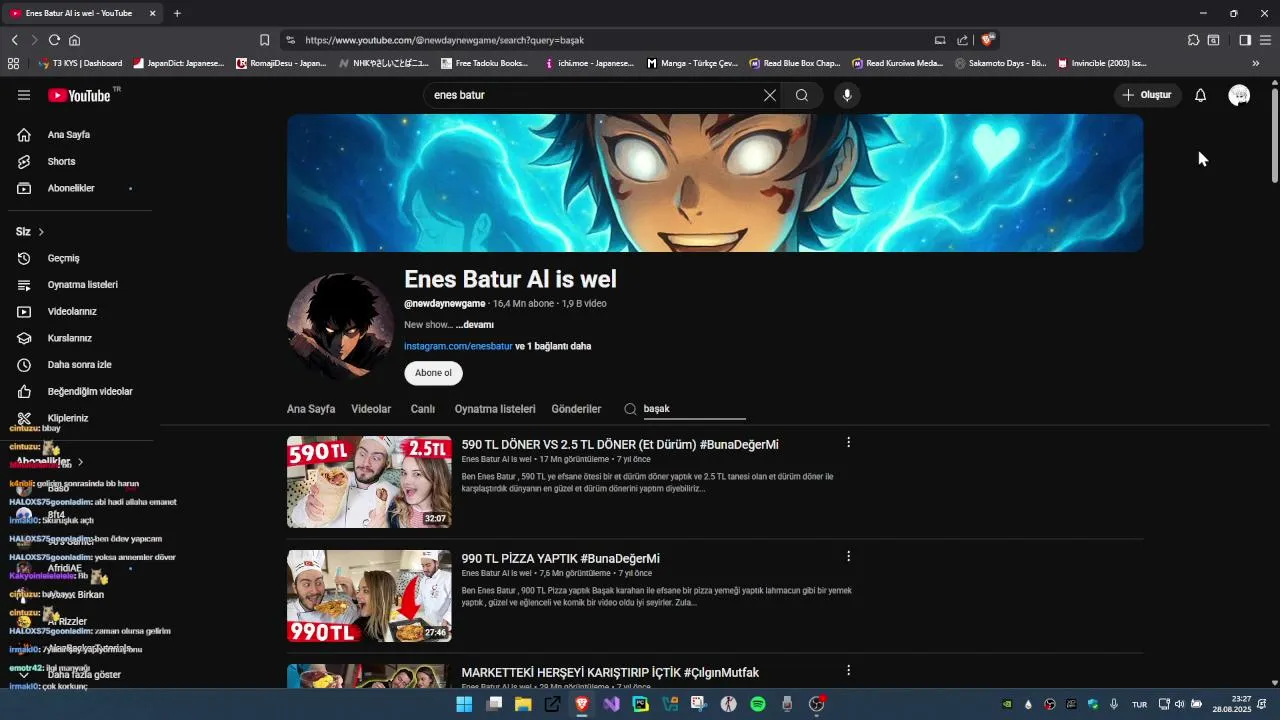Click the vertical page scrollbar

[x=1275, y=135]
